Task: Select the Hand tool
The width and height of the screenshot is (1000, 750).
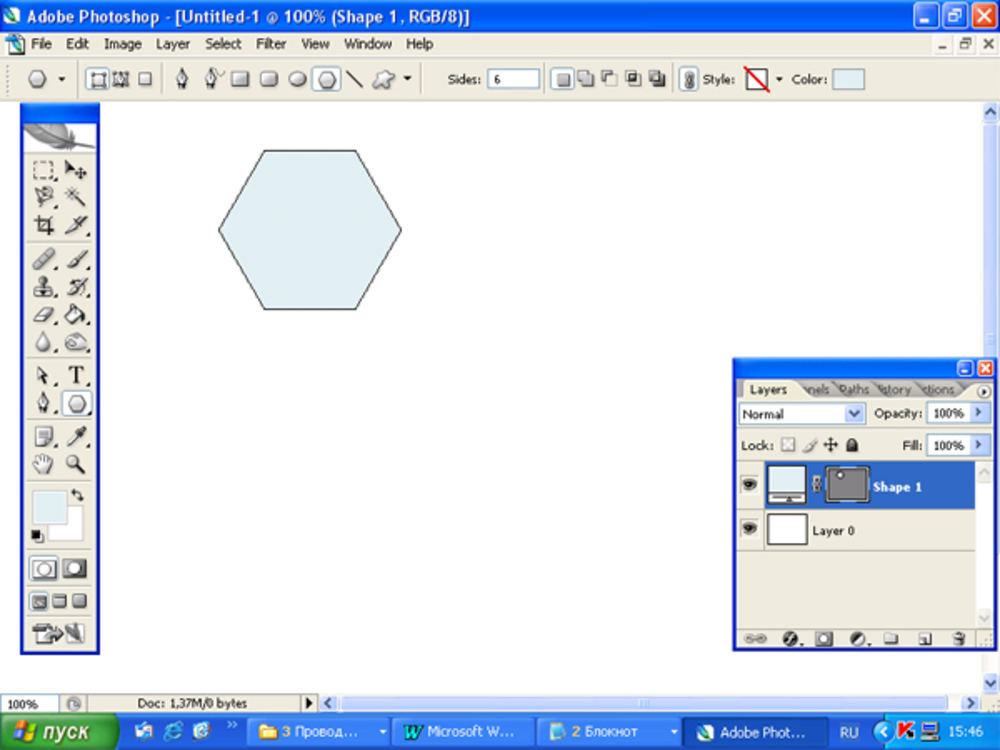Action: pos(43,464)
